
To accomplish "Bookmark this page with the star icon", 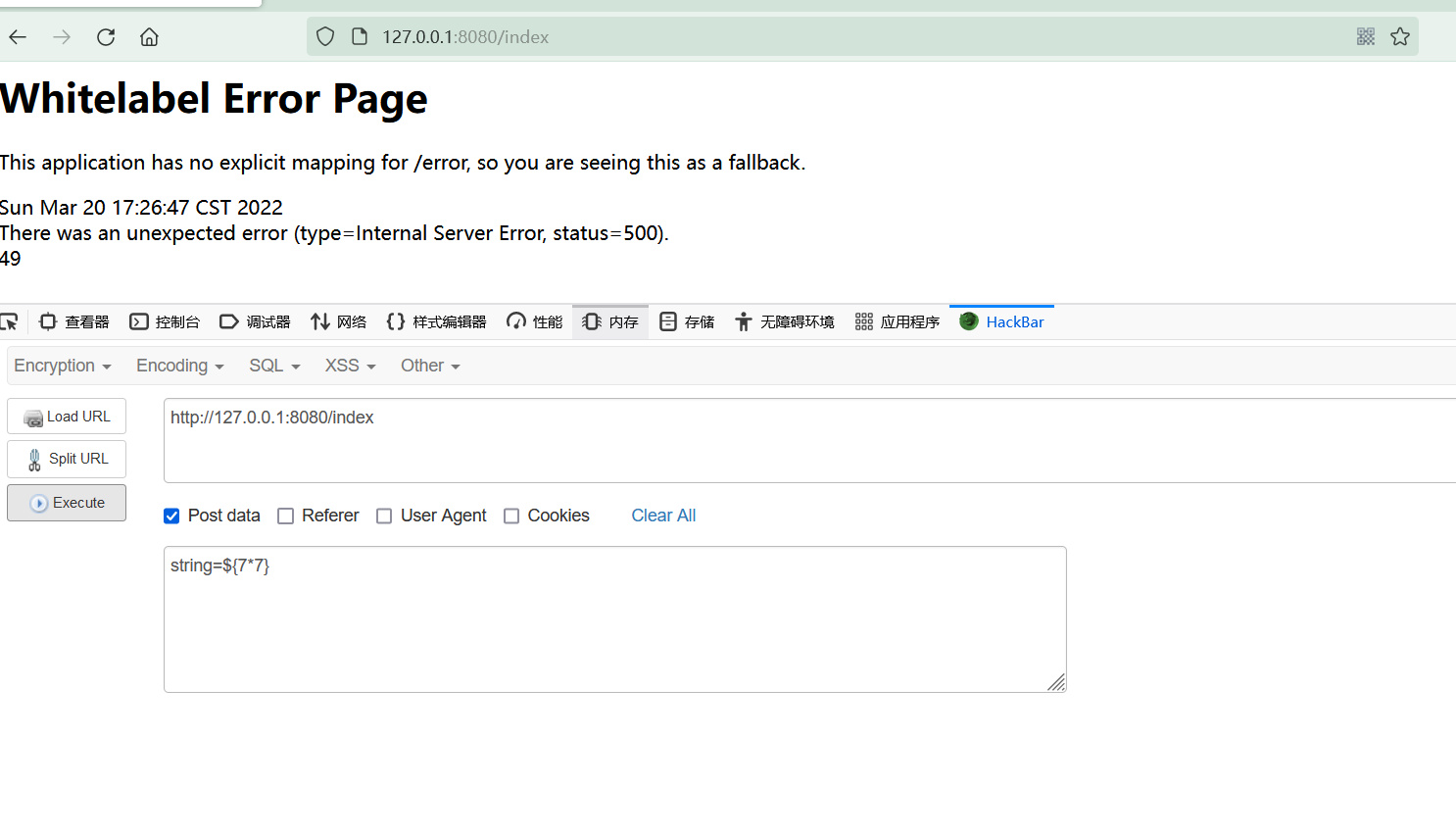I will pyautogui.click(x=1400, y=36).
